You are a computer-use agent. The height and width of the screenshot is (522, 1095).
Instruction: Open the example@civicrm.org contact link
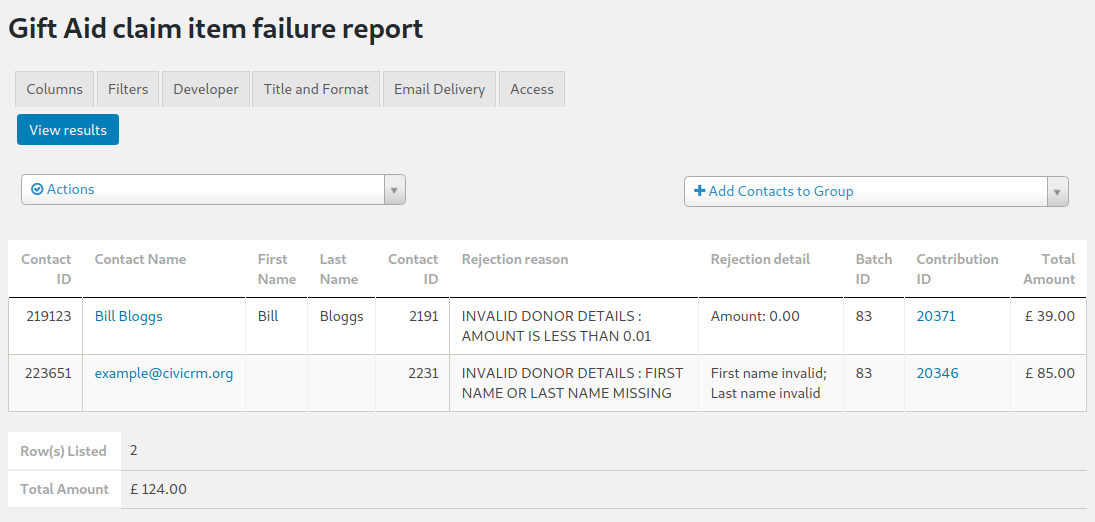164,373
